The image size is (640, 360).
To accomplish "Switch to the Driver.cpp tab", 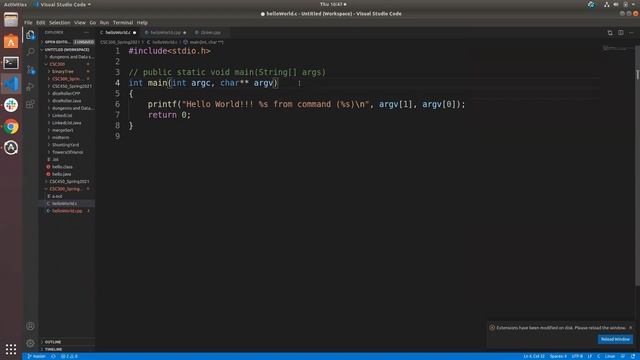I will 211,33.
